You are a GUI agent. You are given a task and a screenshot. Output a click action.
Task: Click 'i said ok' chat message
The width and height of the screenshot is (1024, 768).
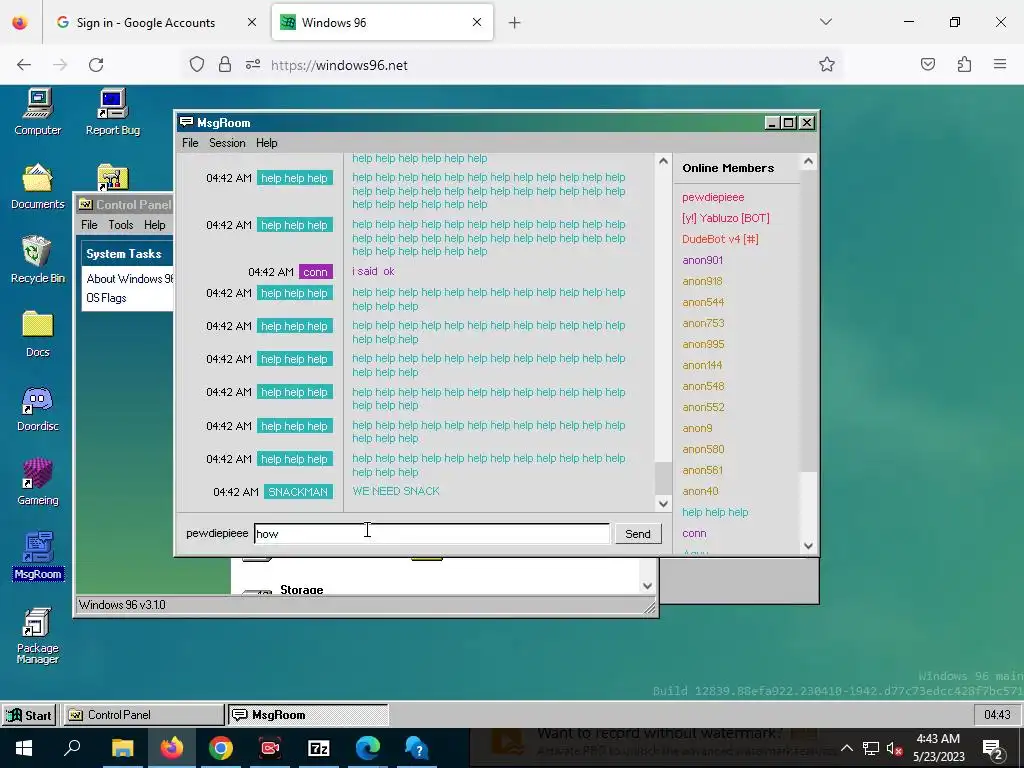(x=374, y=271)
